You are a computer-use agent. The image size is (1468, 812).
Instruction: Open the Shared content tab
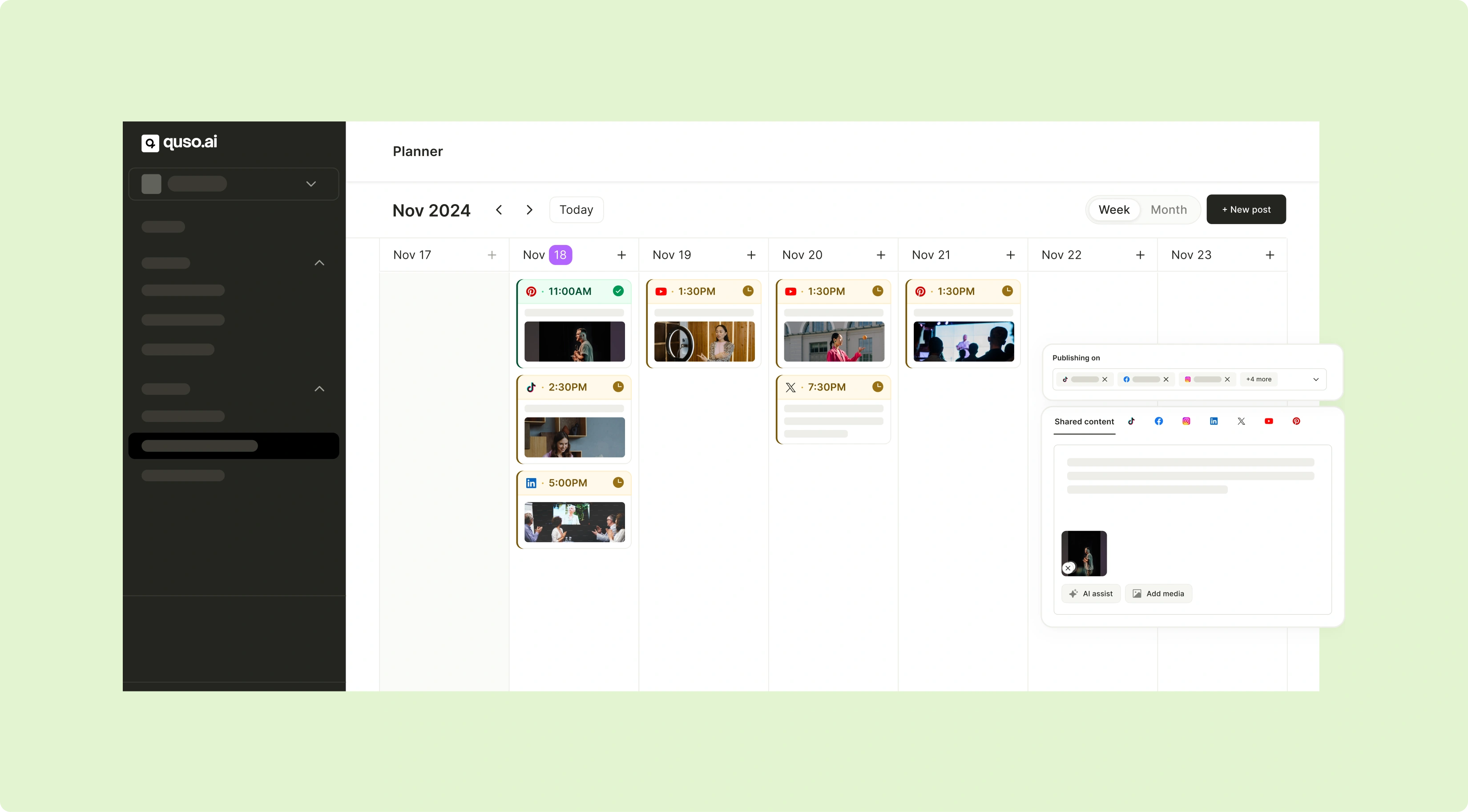click(x=1084, y=422)
